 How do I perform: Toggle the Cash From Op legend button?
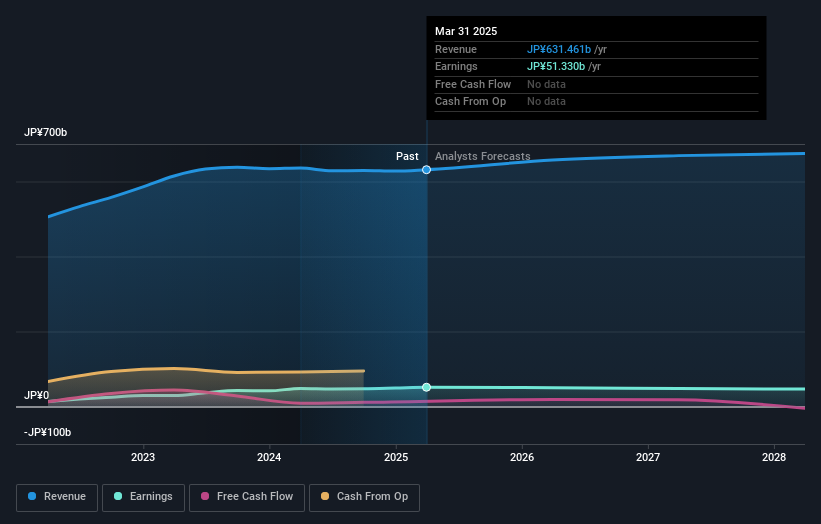pos(364,497)
